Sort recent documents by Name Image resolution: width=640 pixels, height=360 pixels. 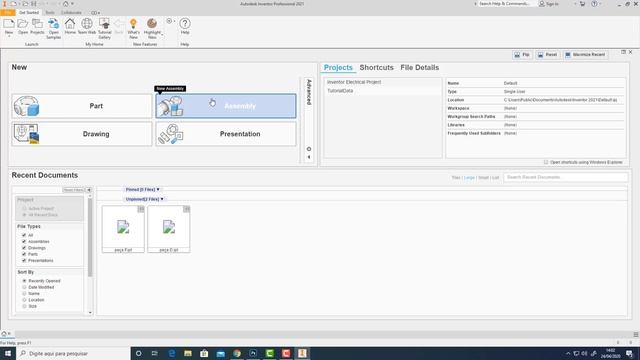click(24, 293)
